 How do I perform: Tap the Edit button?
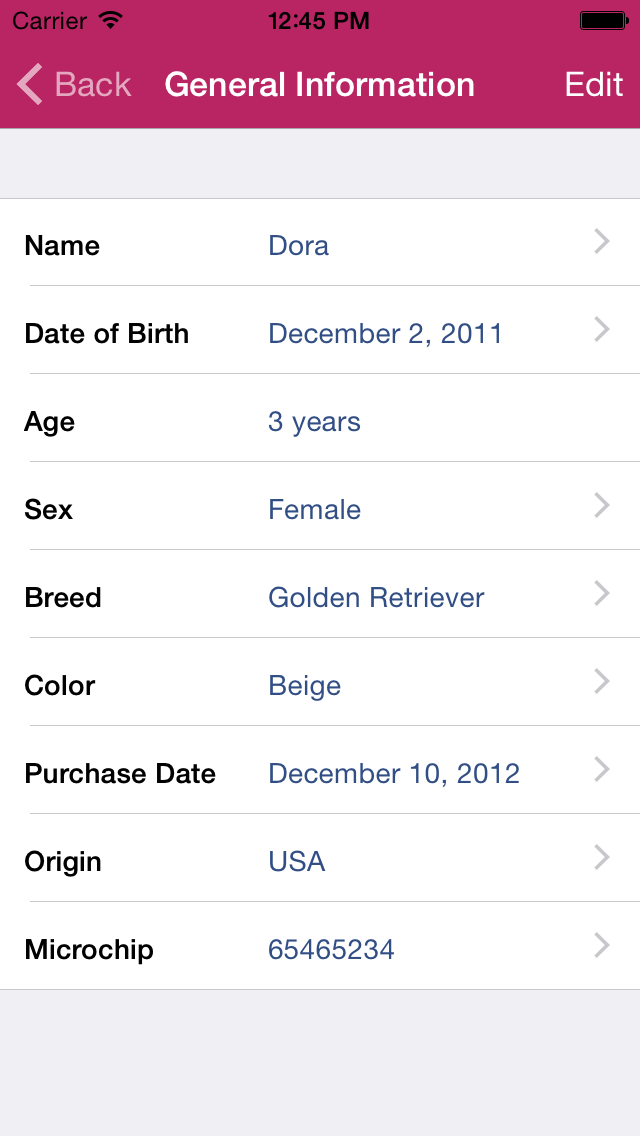pos(594,85)
